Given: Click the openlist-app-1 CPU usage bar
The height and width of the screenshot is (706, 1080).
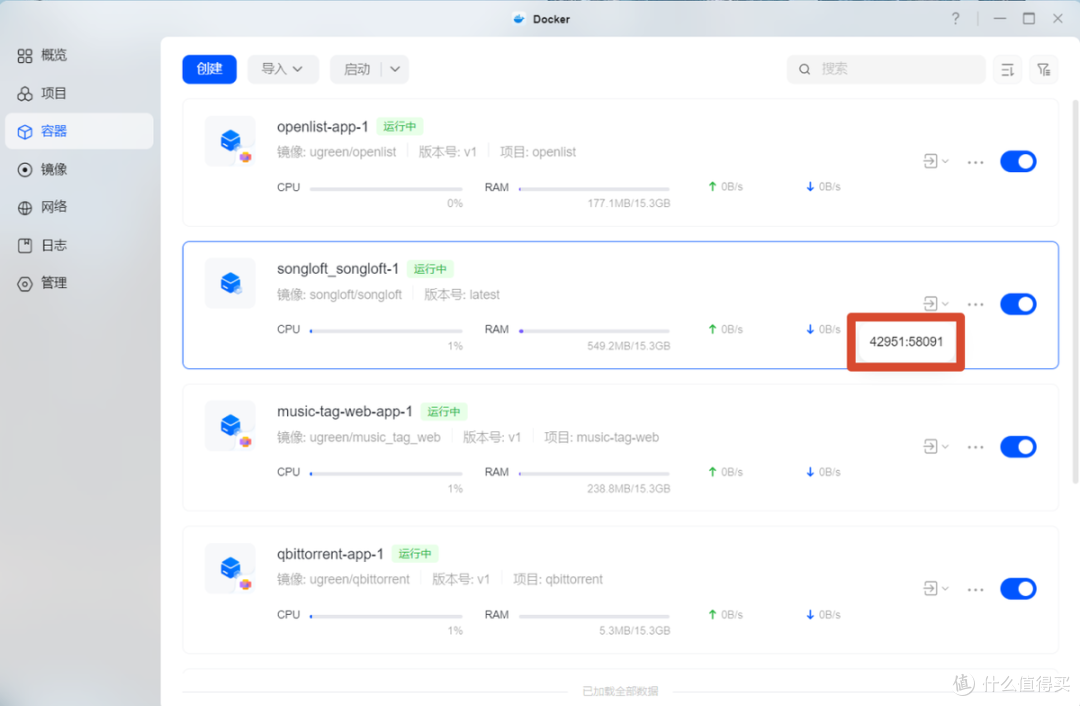Looking at the screenshot, I should coord(386,188).
